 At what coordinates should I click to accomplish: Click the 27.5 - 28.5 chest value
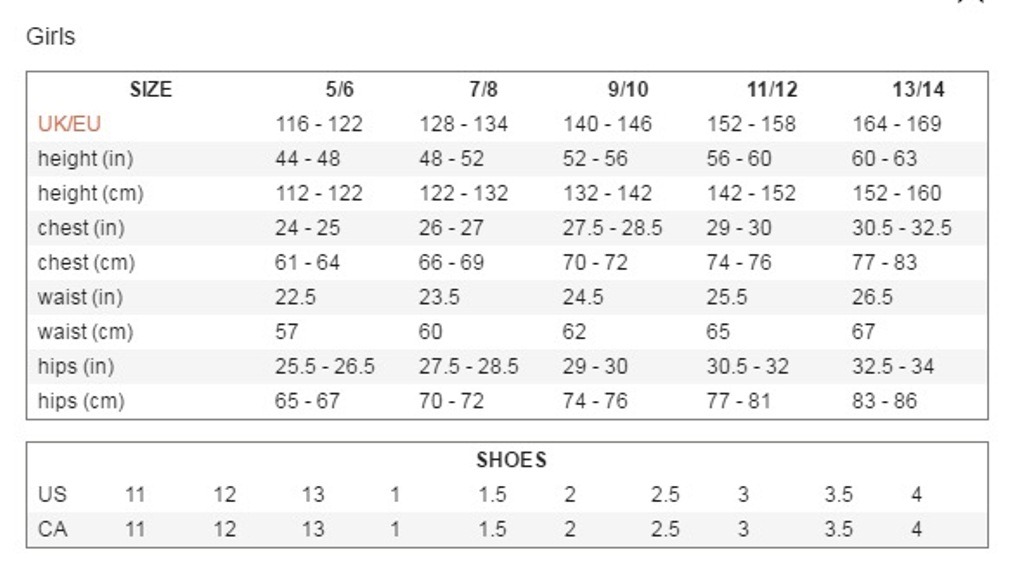tap(613, 228)
